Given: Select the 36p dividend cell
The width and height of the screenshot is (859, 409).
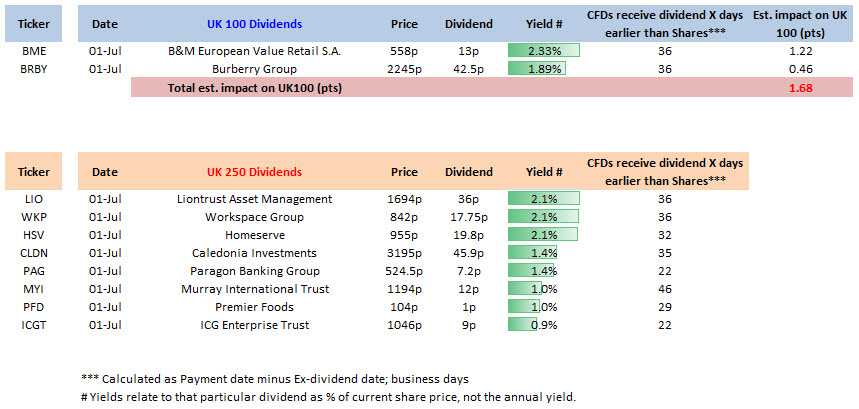Looking at the screenshot, I should tap(468, 199).
